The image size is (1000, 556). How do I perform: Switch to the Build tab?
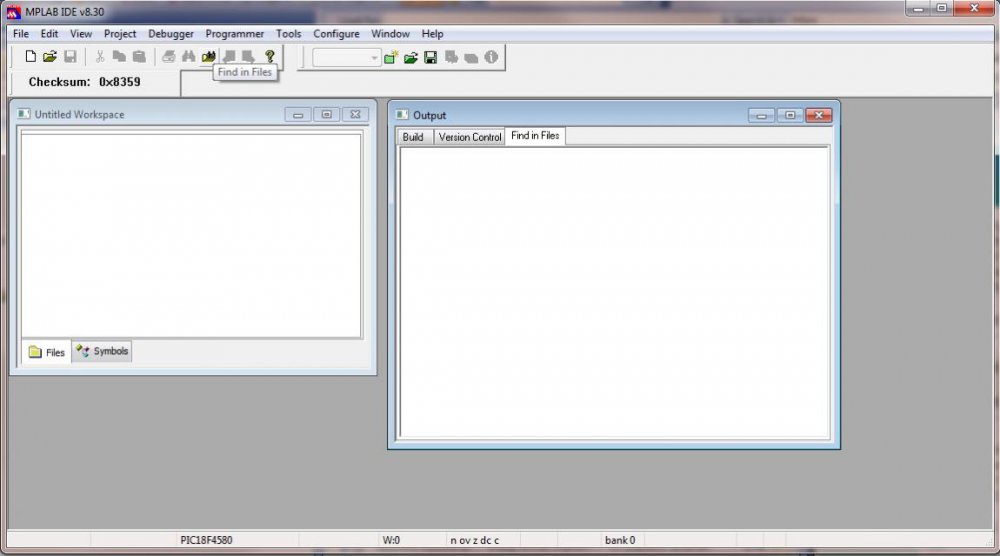pos(413,137)
